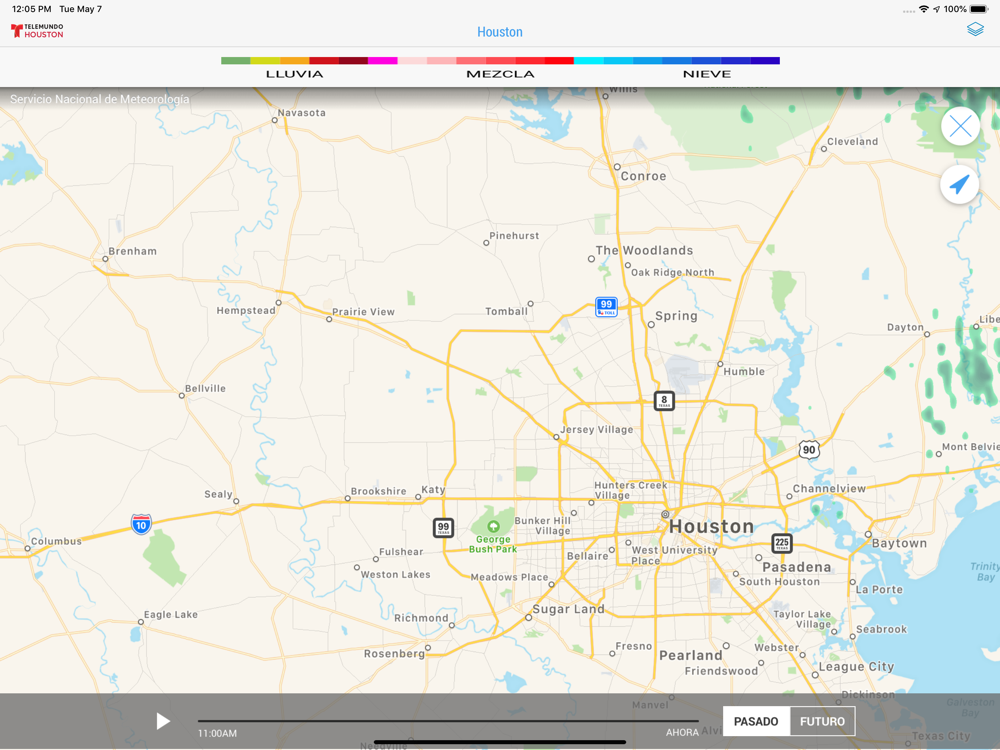Click George Bush Park green marker

[x=493, y=526]
